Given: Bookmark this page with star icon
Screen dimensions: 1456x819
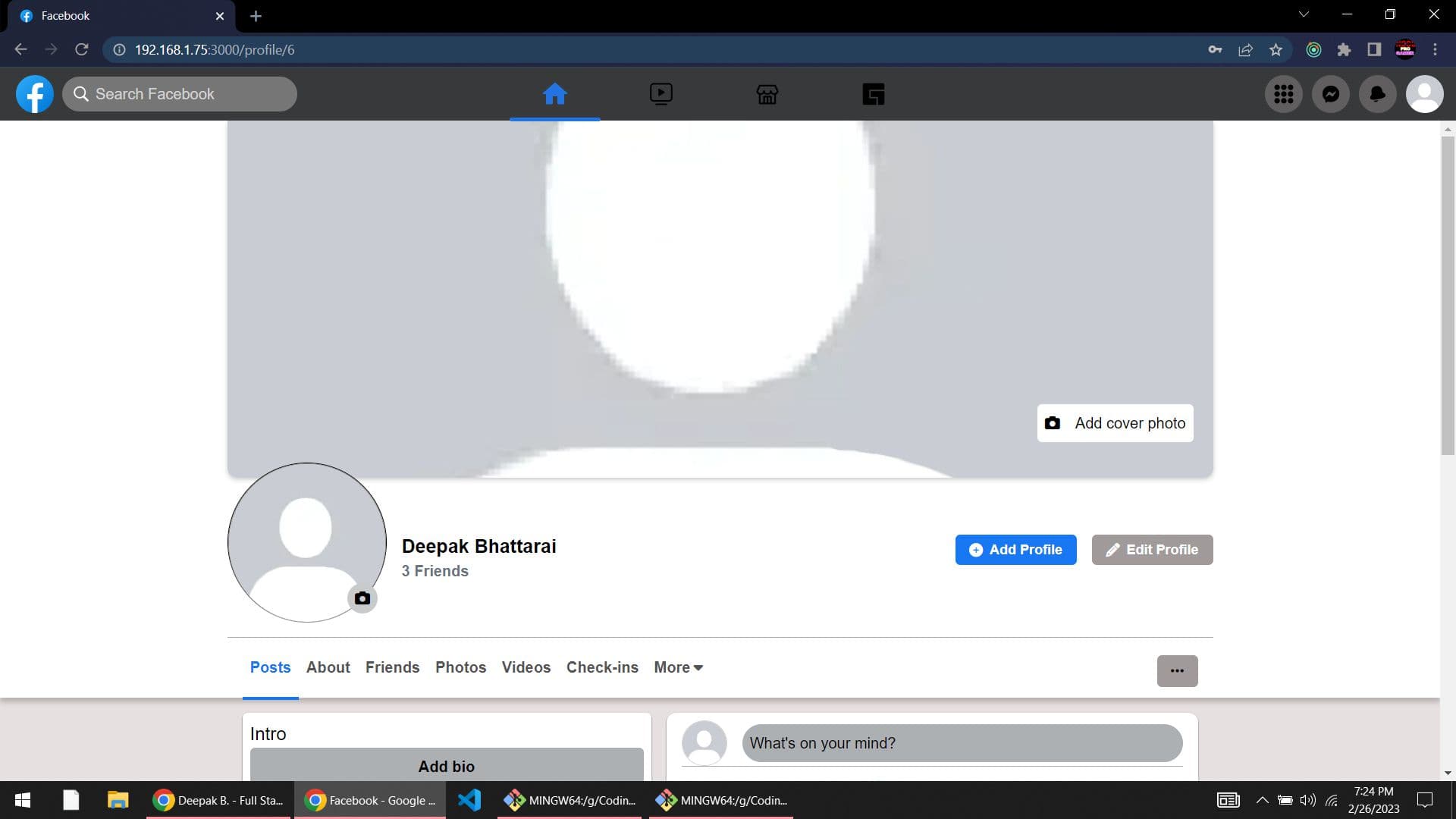Looking at the screenshot, I should point(1276,49).
